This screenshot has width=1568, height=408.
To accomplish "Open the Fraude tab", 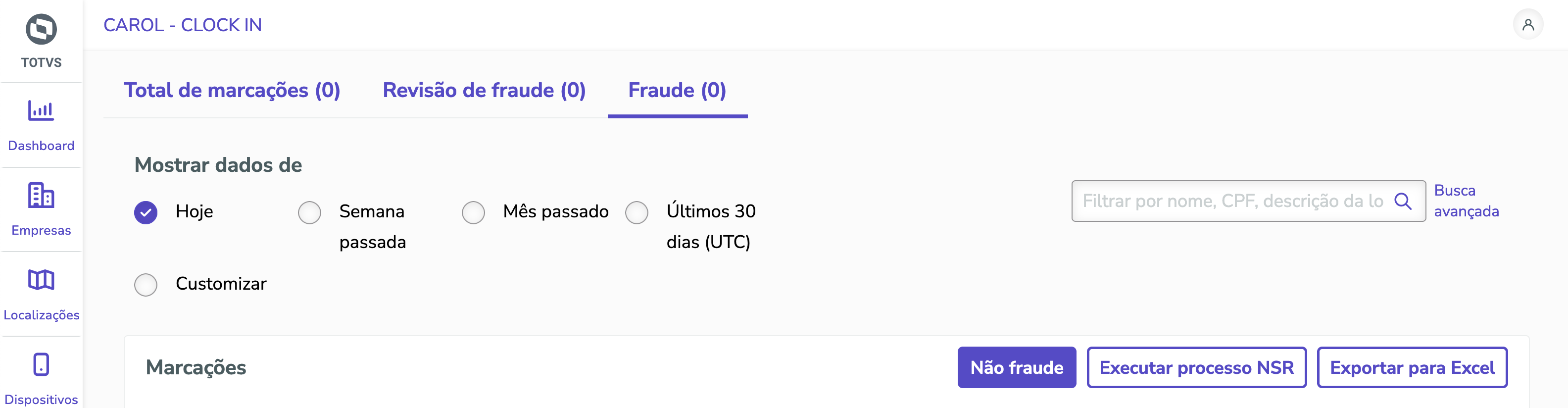I will (x=677, y=90).
